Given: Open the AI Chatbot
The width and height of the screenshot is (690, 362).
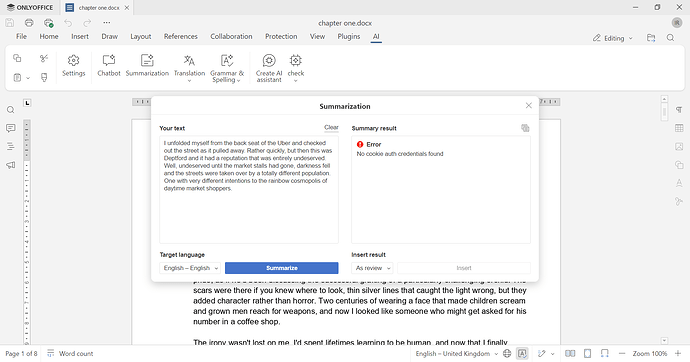Looking at the screenshot, I should 109,66.
